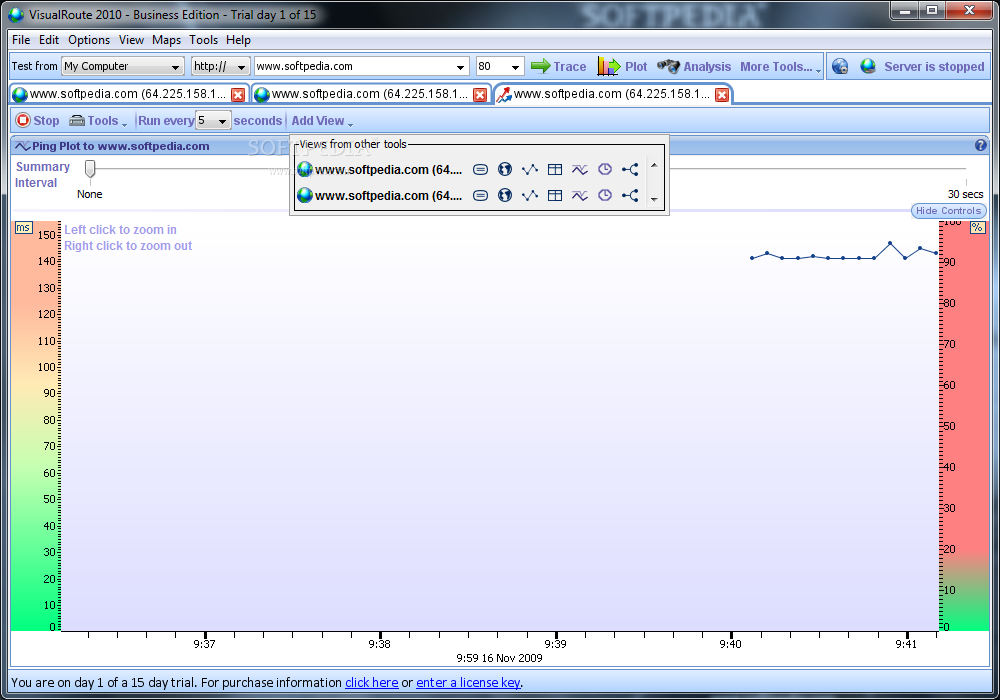Click the Summary Interval slider handle
Image resolution: width=1000 pixels, height=700 pixels.
click(x=90, y=168)
